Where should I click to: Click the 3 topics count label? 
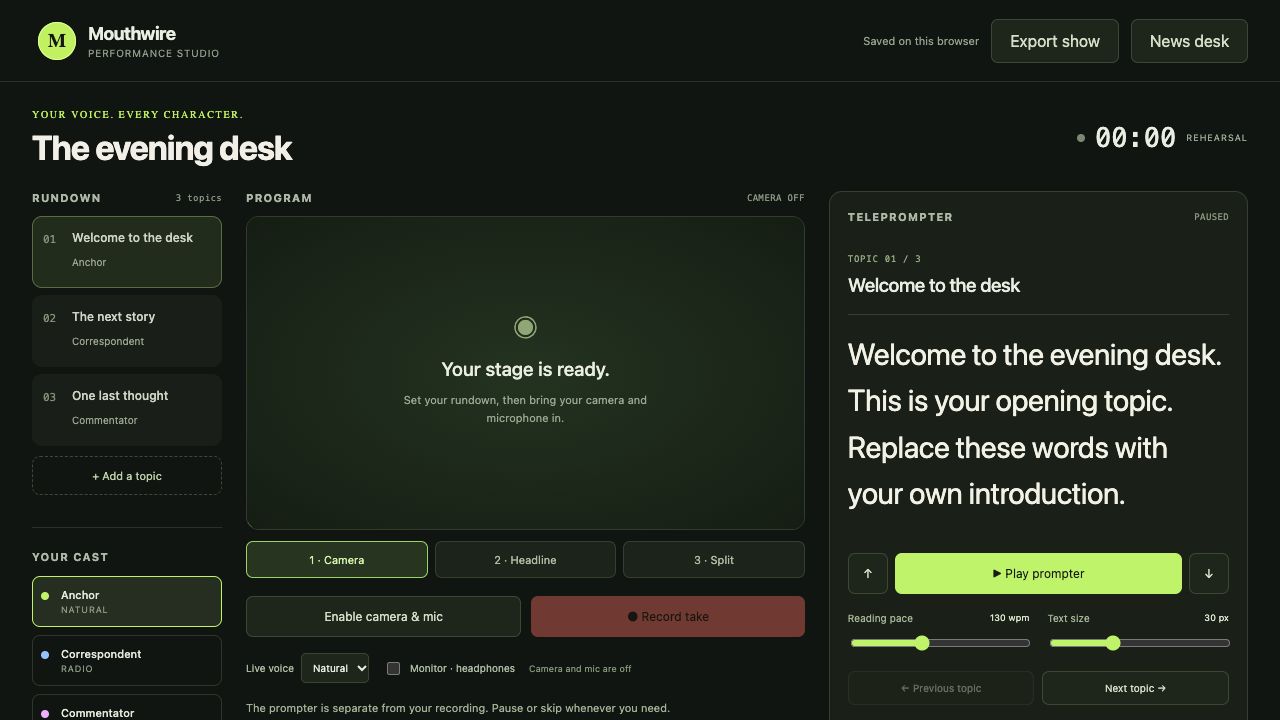[199, 198]
